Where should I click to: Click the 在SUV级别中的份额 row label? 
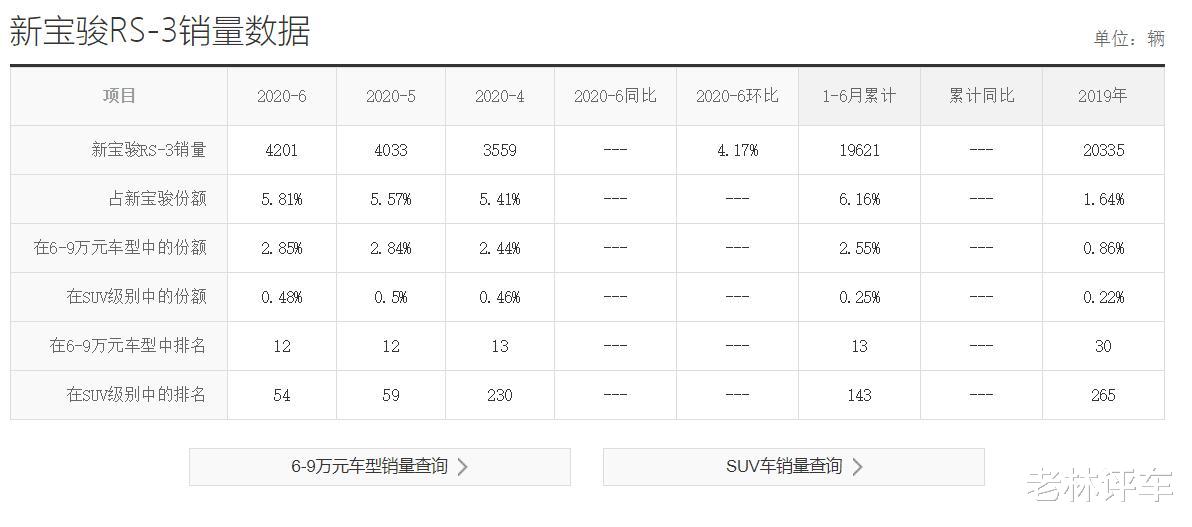[136, 297]
